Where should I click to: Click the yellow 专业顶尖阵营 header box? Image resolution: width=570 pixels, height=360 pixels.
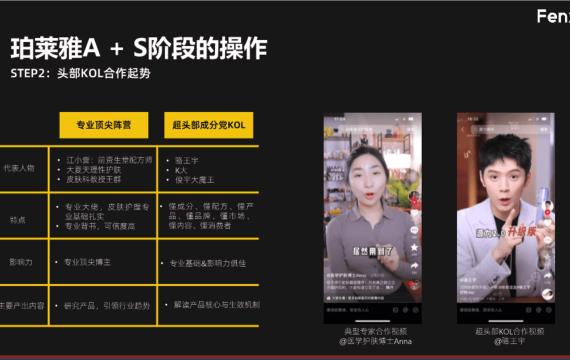tap(104, 125)
